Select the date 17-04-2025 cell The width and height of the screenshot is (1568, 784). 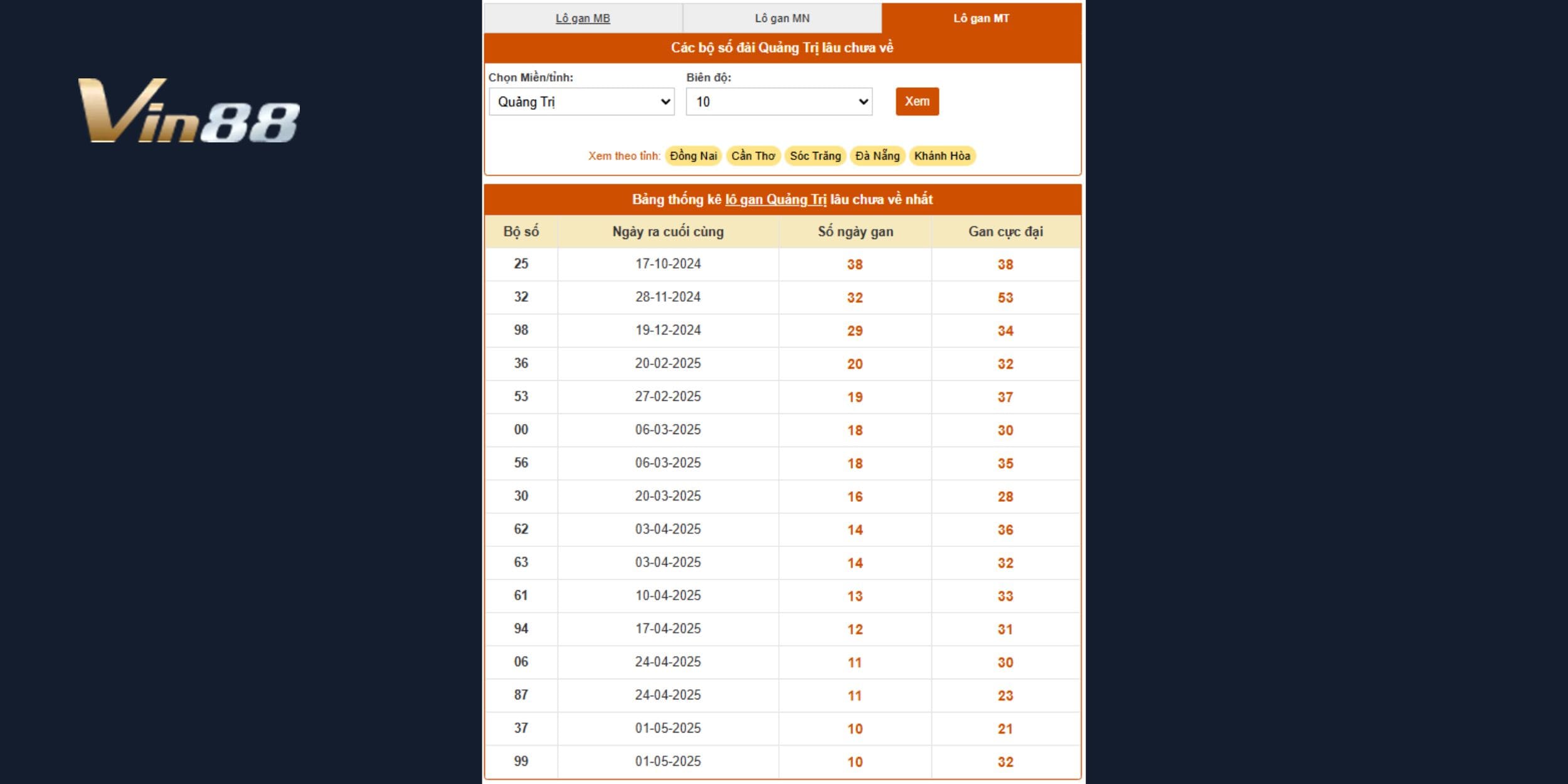click(x=668, y=629)
